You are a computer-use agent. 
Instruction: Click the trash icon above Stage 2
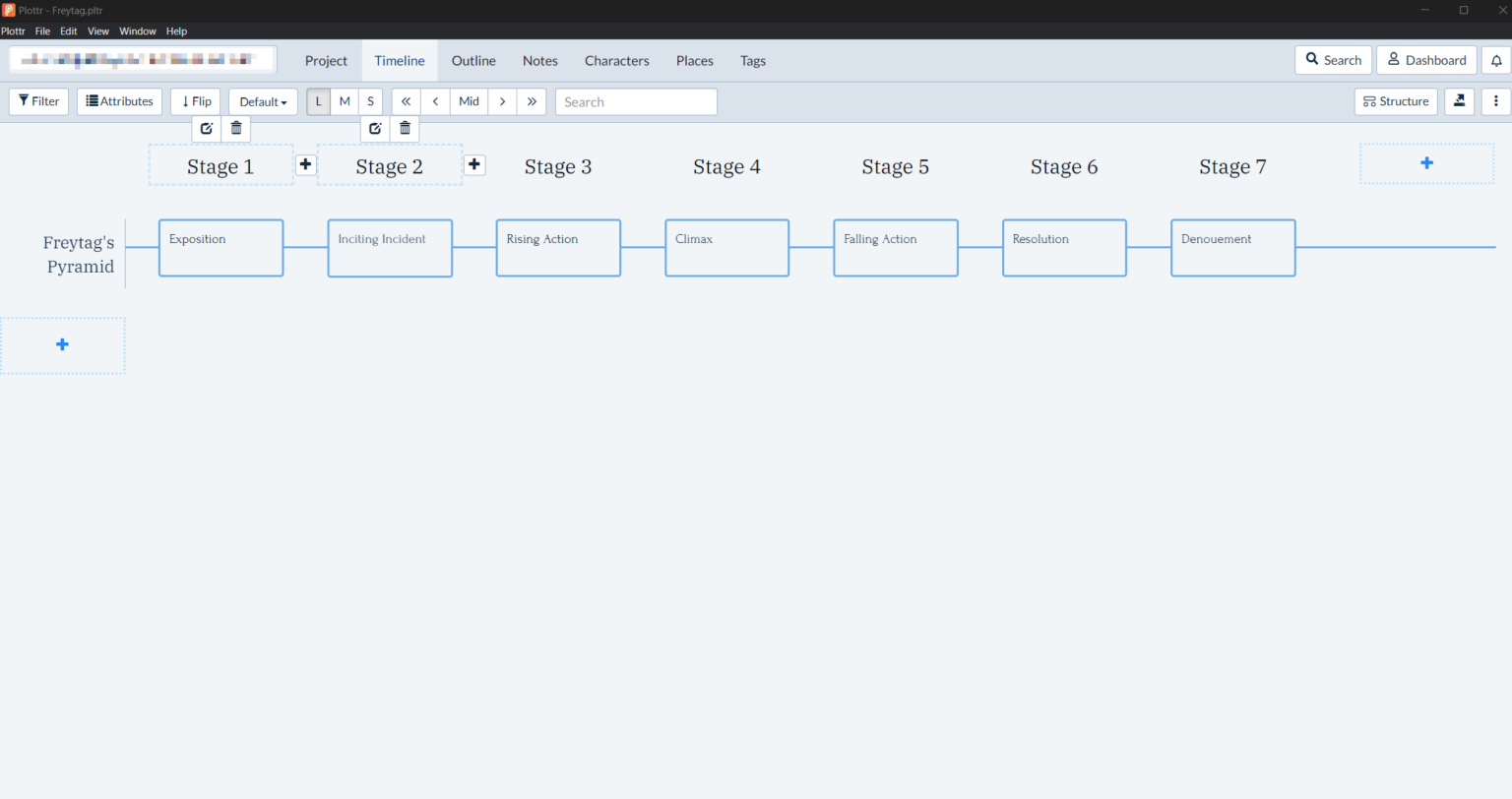pos(405,128)
